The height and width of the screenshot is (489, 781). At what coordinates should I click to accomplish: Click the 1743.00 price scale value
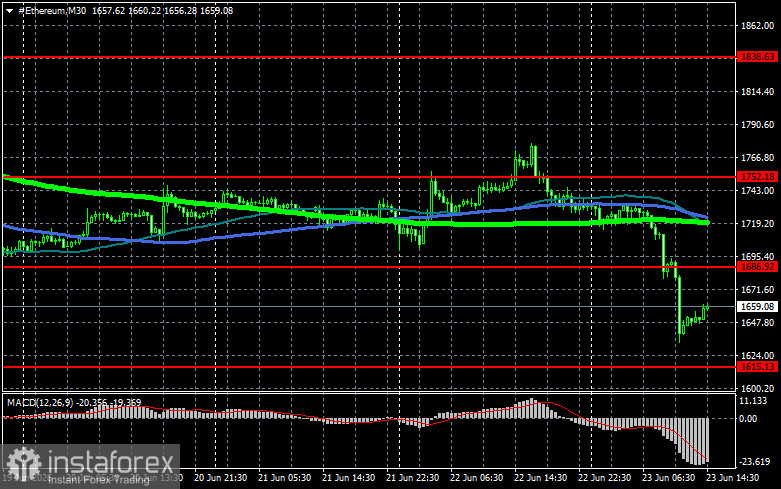(x=758, y=191)
